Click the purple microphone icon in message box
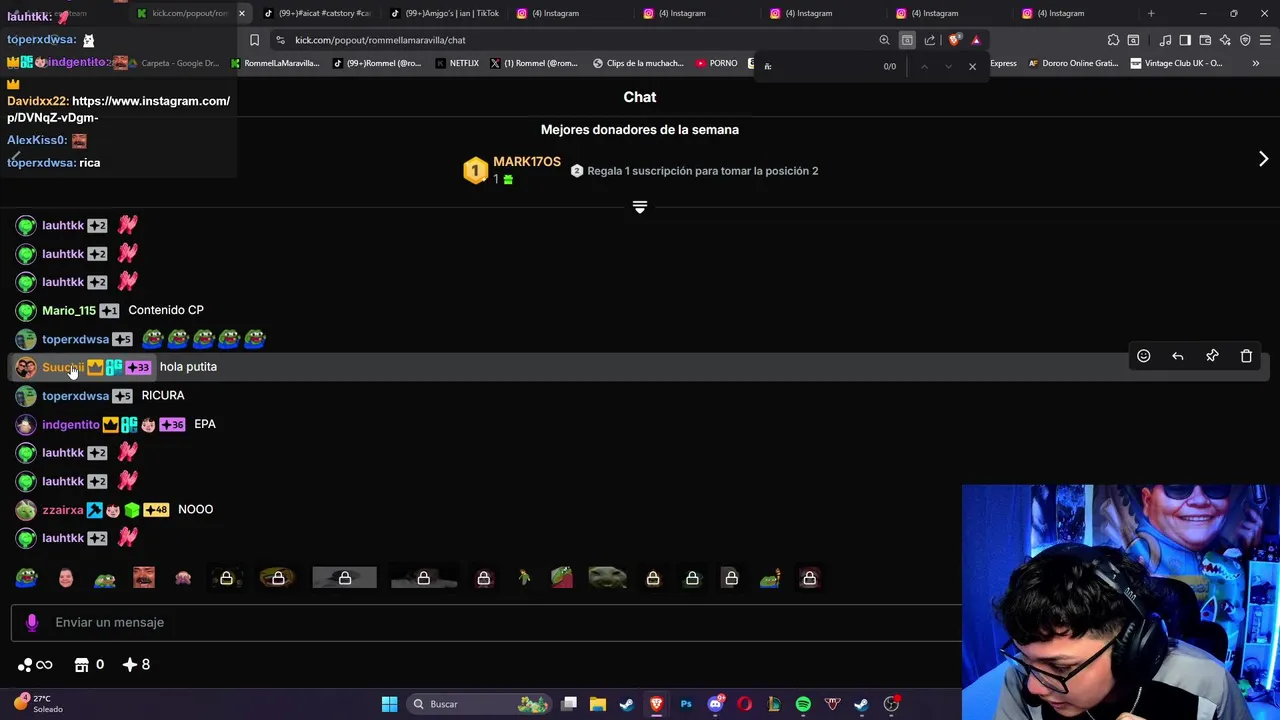Screen dimensions: 1280x720 [x=32, y=622]
